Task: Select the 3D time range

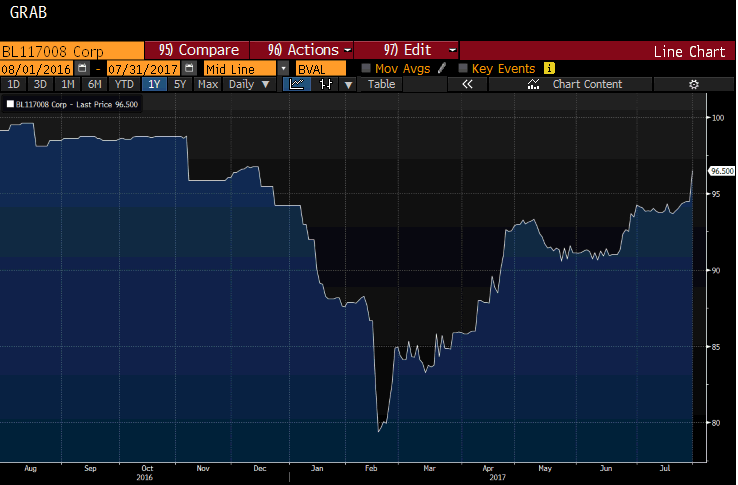Action: (x=40, y=84)
